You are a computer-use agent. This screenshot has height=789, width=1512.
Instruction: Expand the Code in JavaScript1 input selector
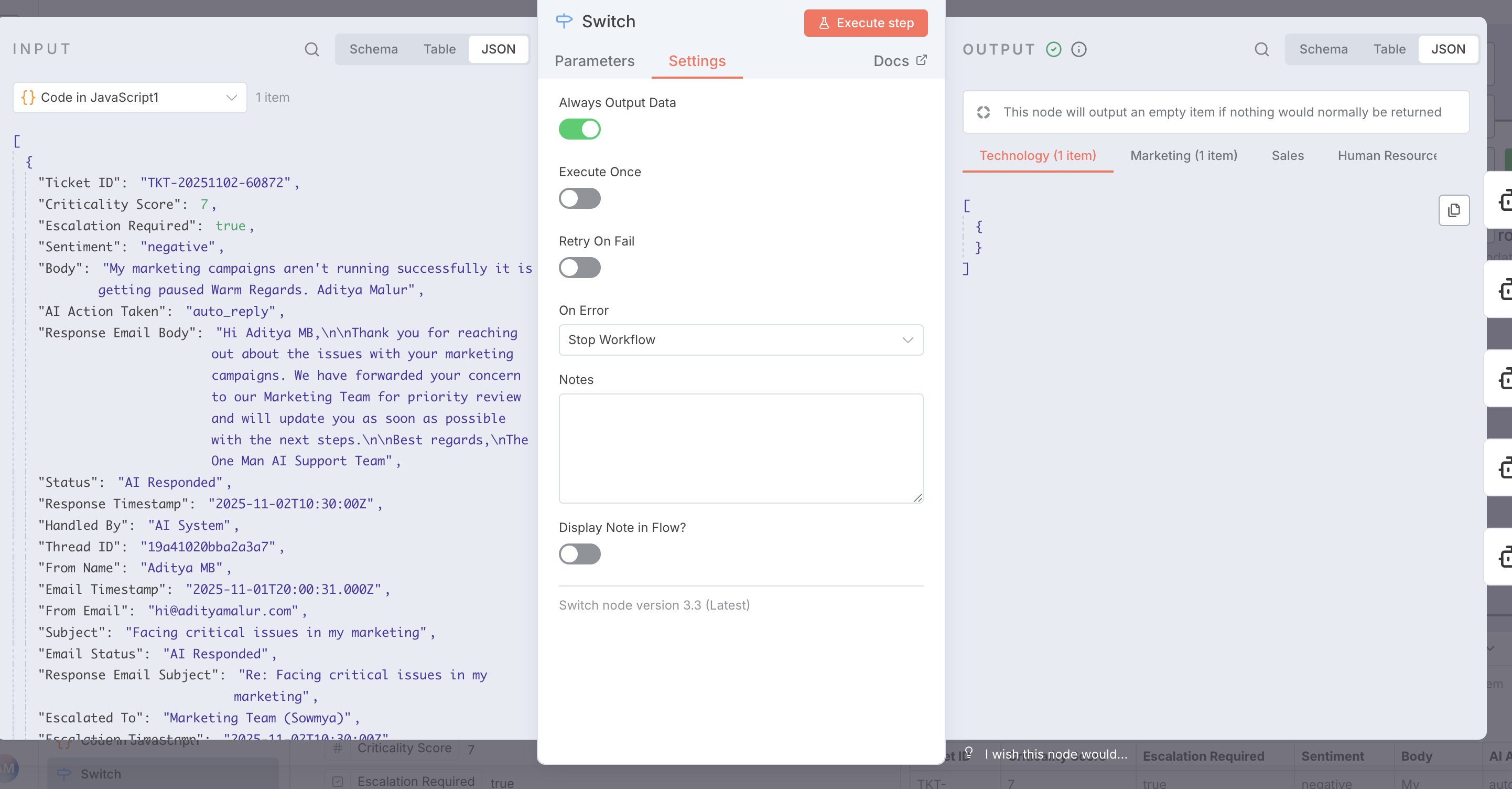click(129, 98)
